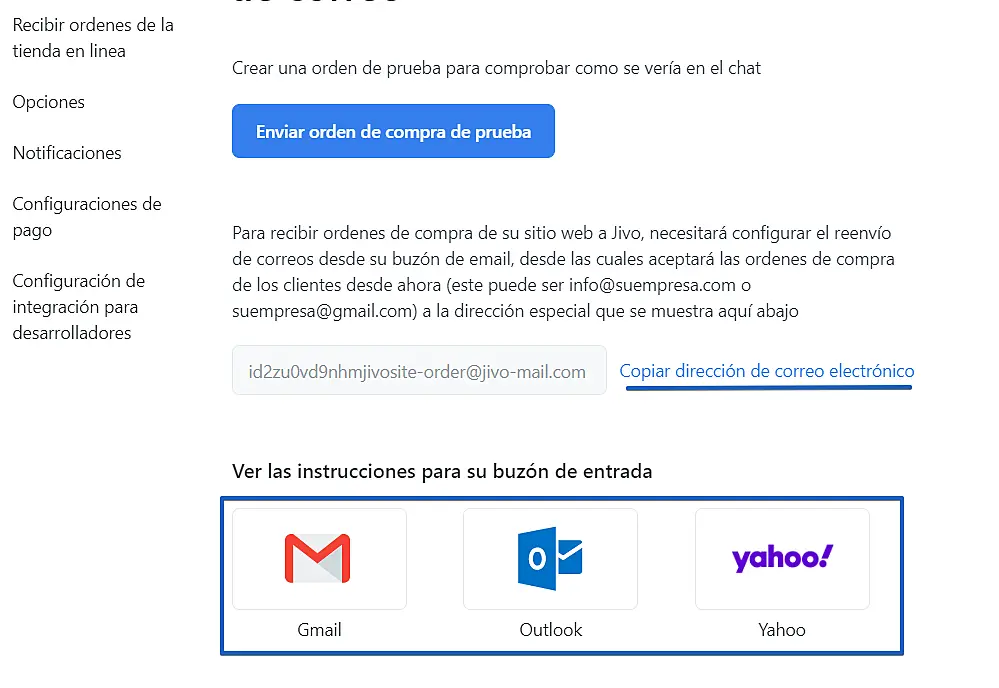Image resolution: width=999 pixels, height=688 pixels.
Task: Click the Yahoo logo icon
Action: [782, 558]
